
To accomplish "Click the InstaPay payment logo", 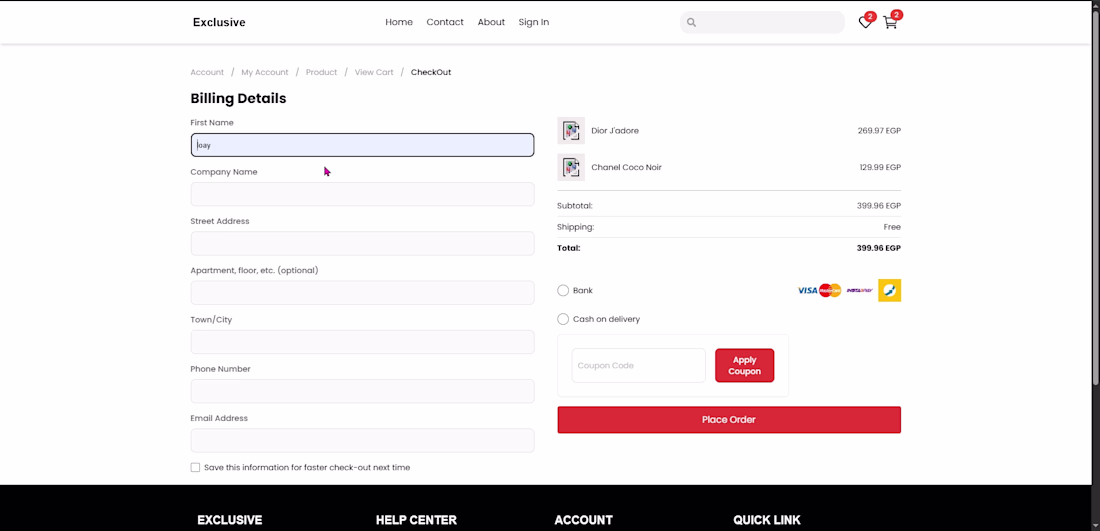I will [x=859, y=290].
